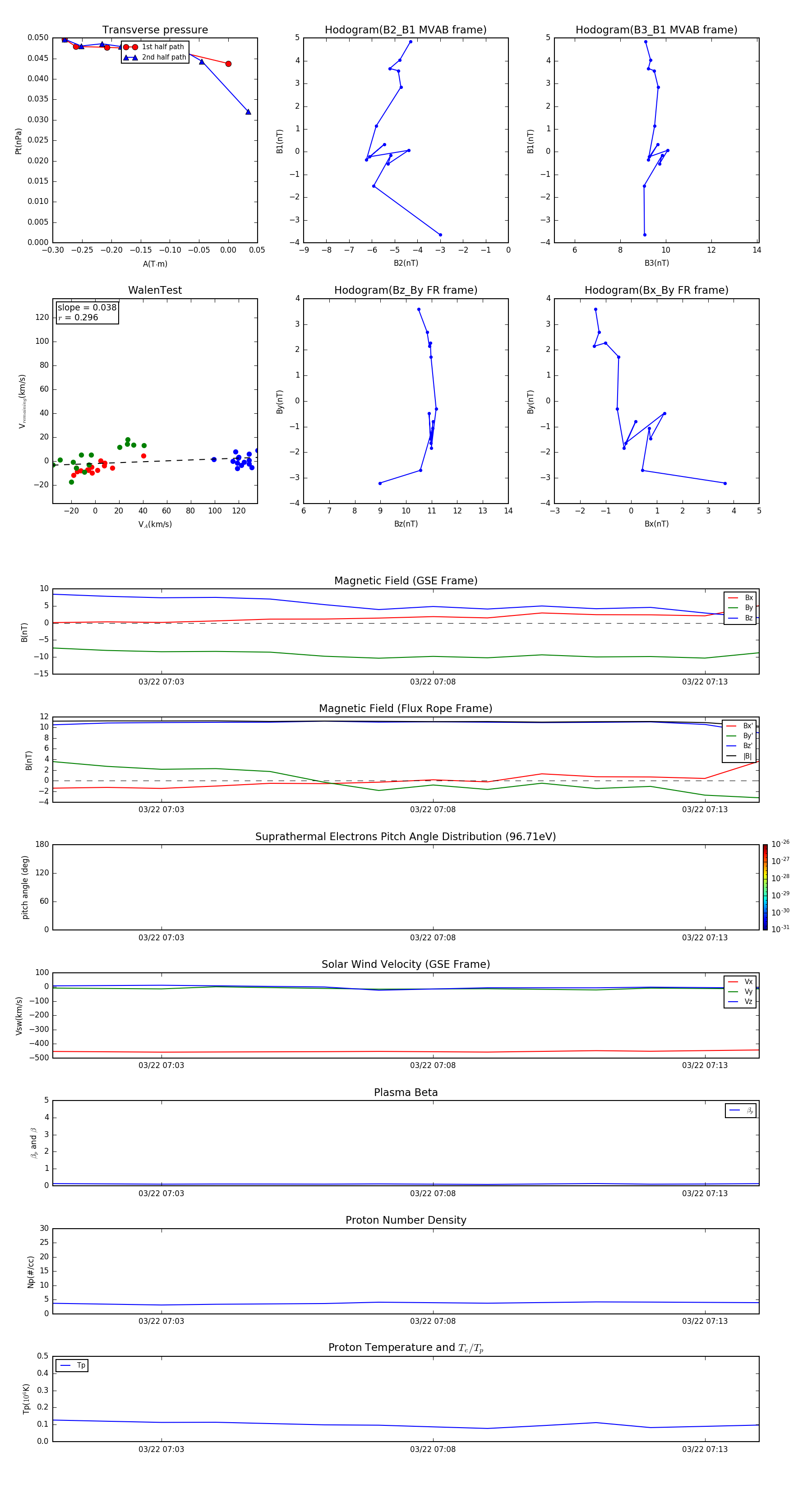Image resolution: width=812 pixels, height=1489 pixels.
Task: Click the 'Bz' entry in GSE legend
Action: point(740,618)
